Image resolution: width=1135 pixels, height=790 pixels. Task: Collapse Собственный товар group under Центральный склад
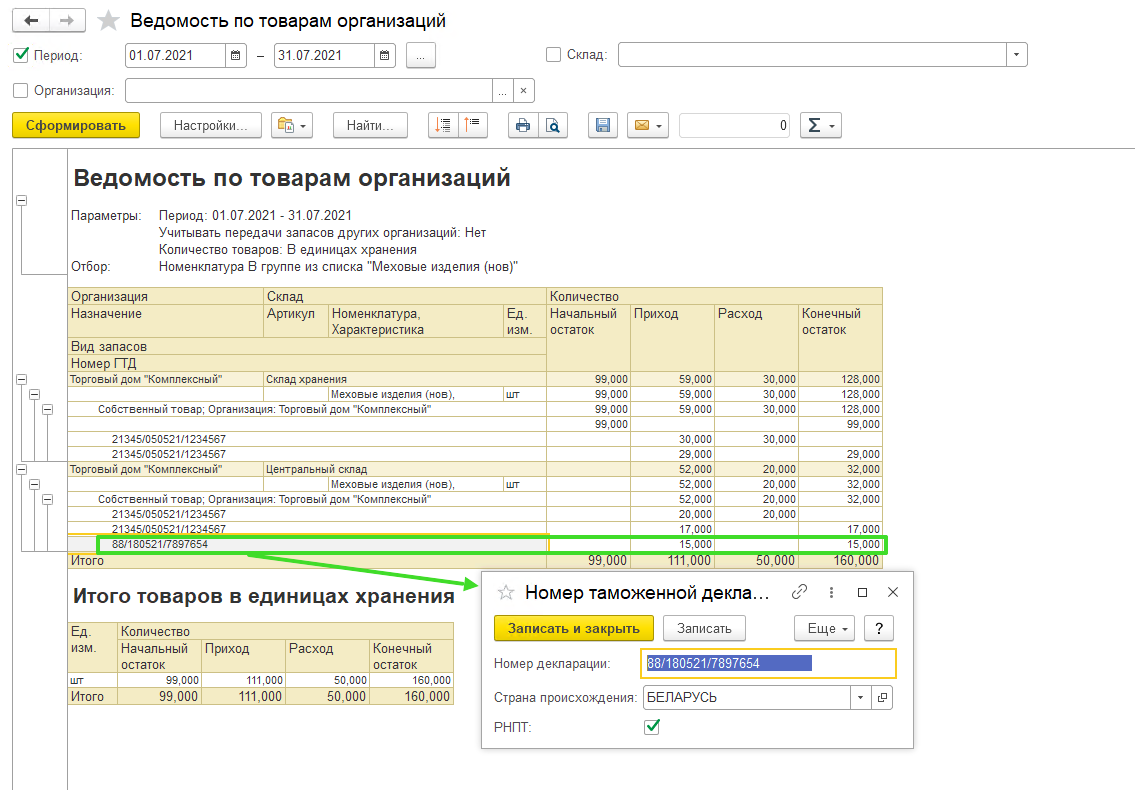(48, 500)
